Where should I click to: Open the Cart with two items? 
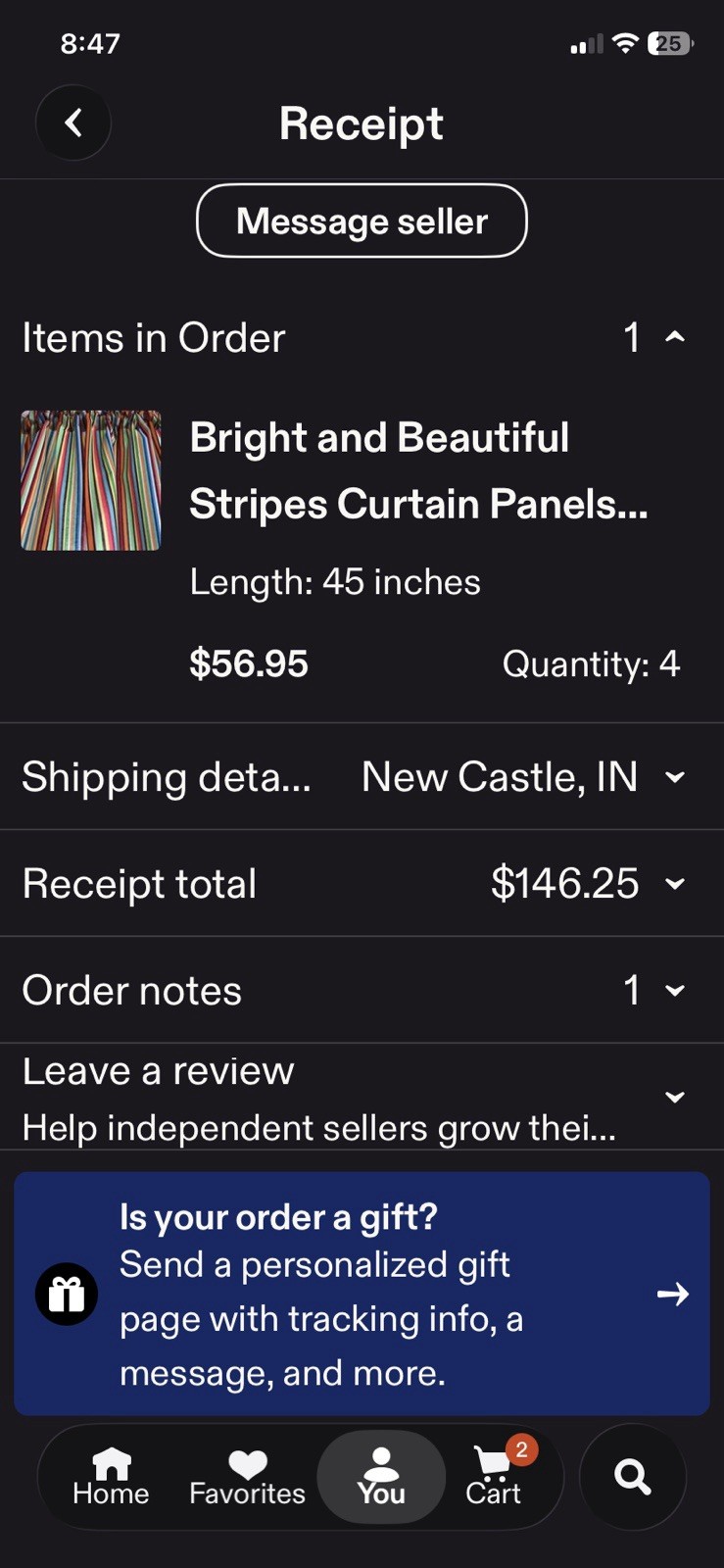tap(496, 1476)
